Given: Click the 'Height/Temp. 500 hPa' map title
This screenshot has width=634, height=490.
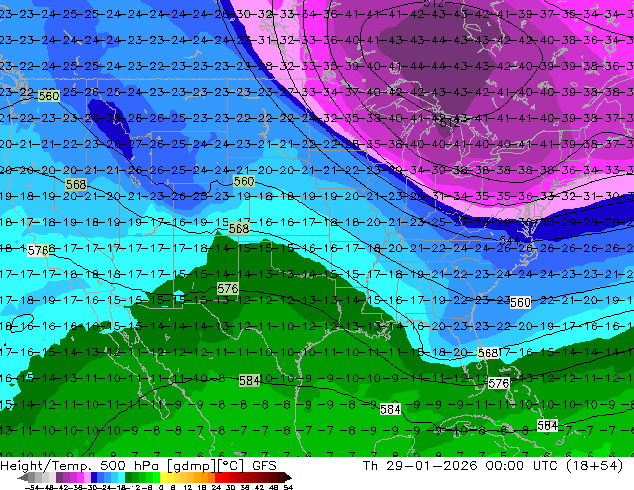Looking at the screenshot, I should point(79,466).
